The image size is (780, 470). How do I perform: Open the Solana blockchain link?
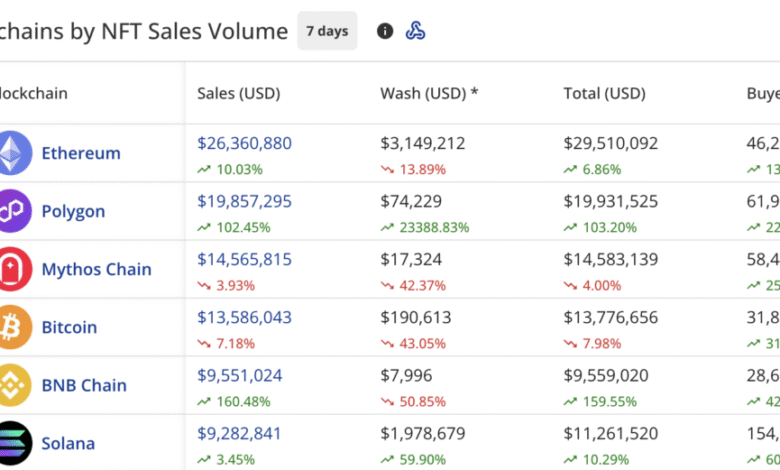click(x=68, y=444)
